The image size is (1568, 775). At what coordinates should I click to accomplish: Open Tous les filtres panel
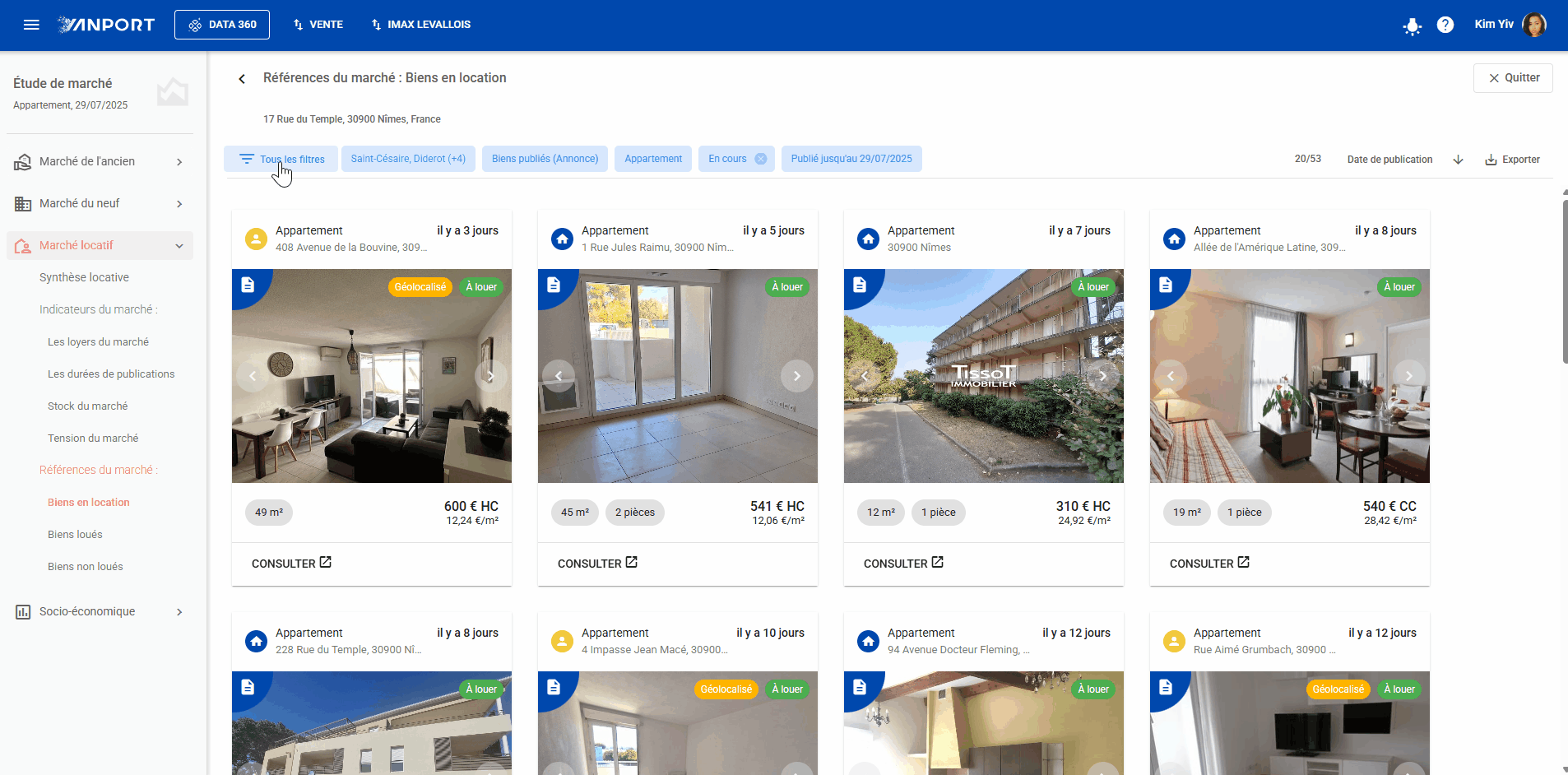pos(281,159)
